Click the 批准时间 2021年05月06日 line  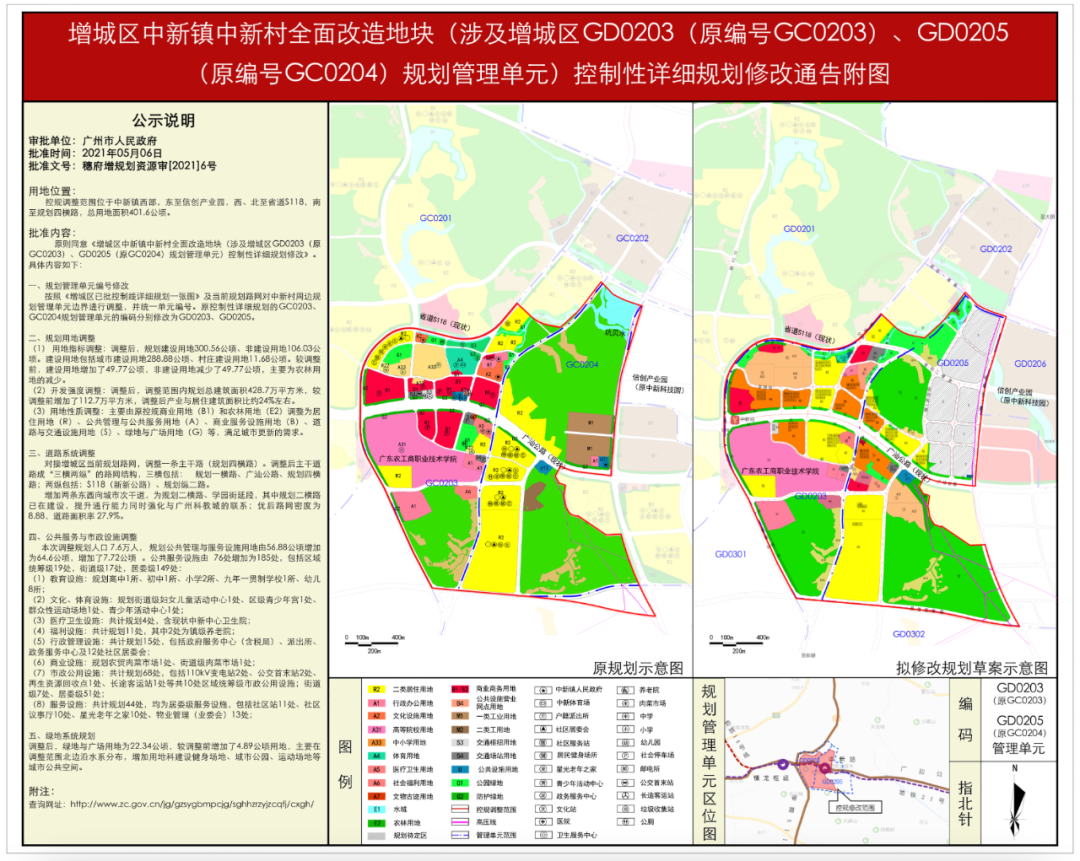tap(96, 154)
